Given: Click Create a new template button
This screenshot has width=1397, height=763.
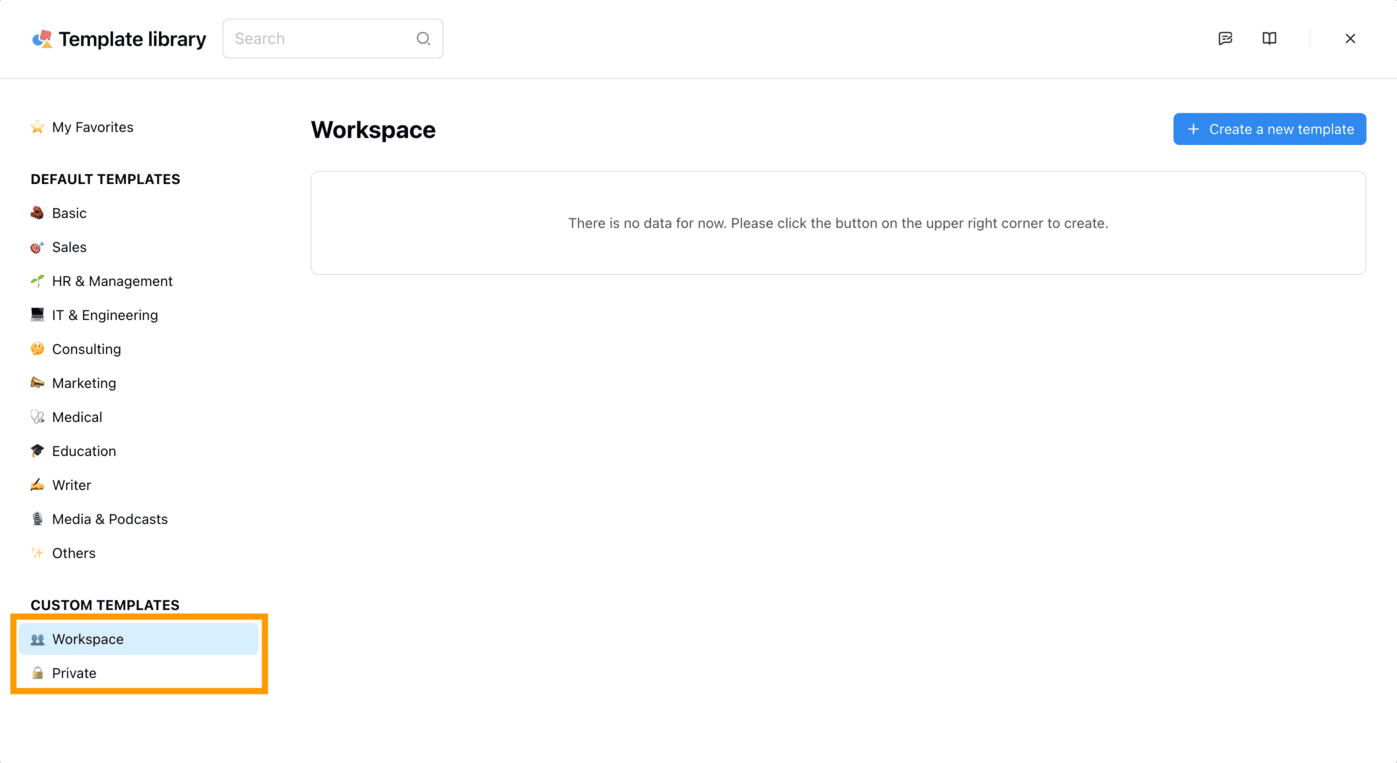Looking at the screenshot, I should [1270, 129].
